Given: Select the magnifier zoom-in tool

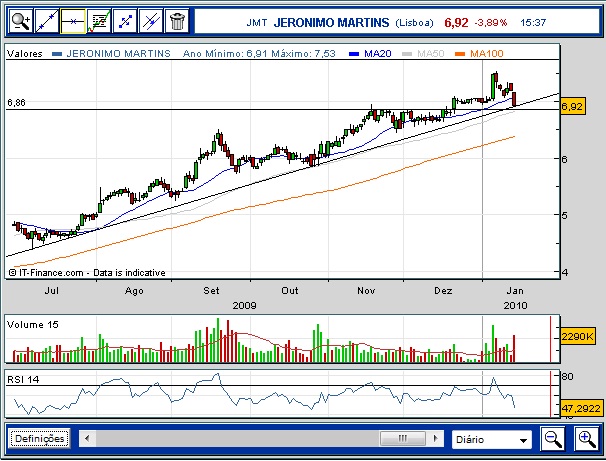Looking at the screenshot, I should coord(21,21).
